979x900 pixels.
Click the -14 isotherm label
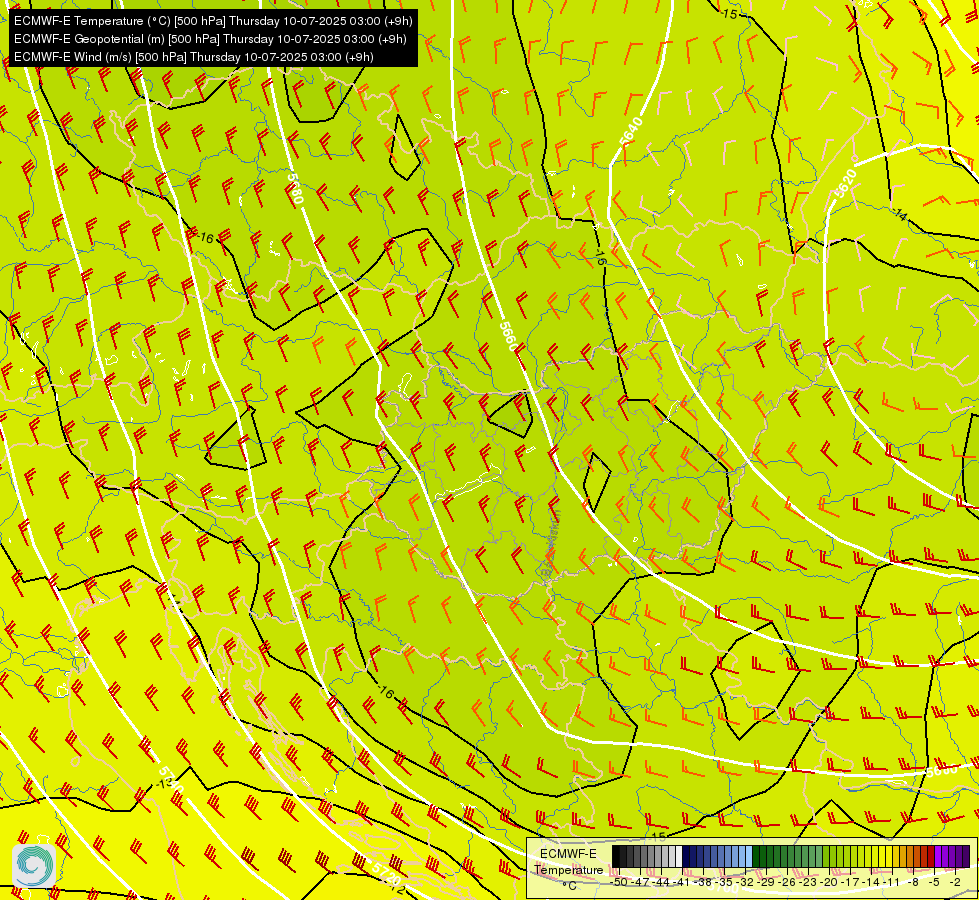(x=900, y=215)
